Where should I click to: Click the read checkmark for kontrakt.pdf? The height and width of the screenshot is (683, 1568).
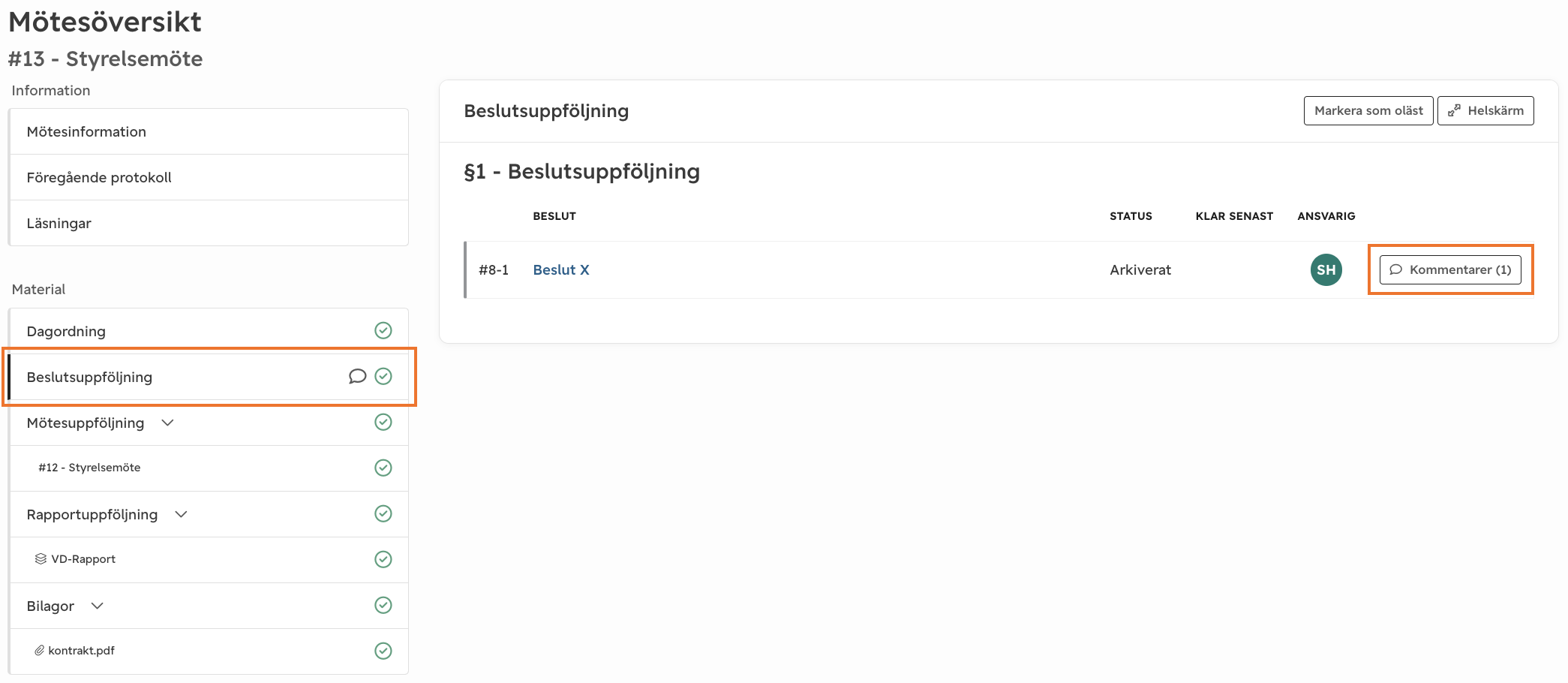tap(383, 651)
